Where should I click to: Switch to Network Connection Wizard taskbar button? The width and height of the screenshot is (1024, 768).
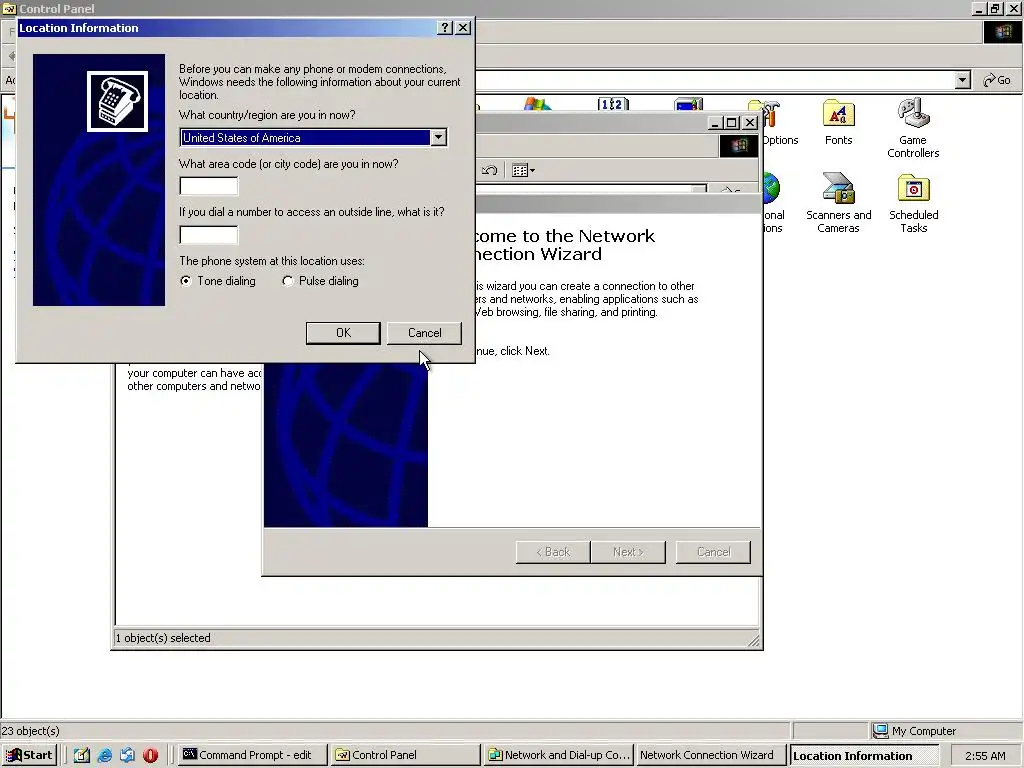tap(711, 755)
